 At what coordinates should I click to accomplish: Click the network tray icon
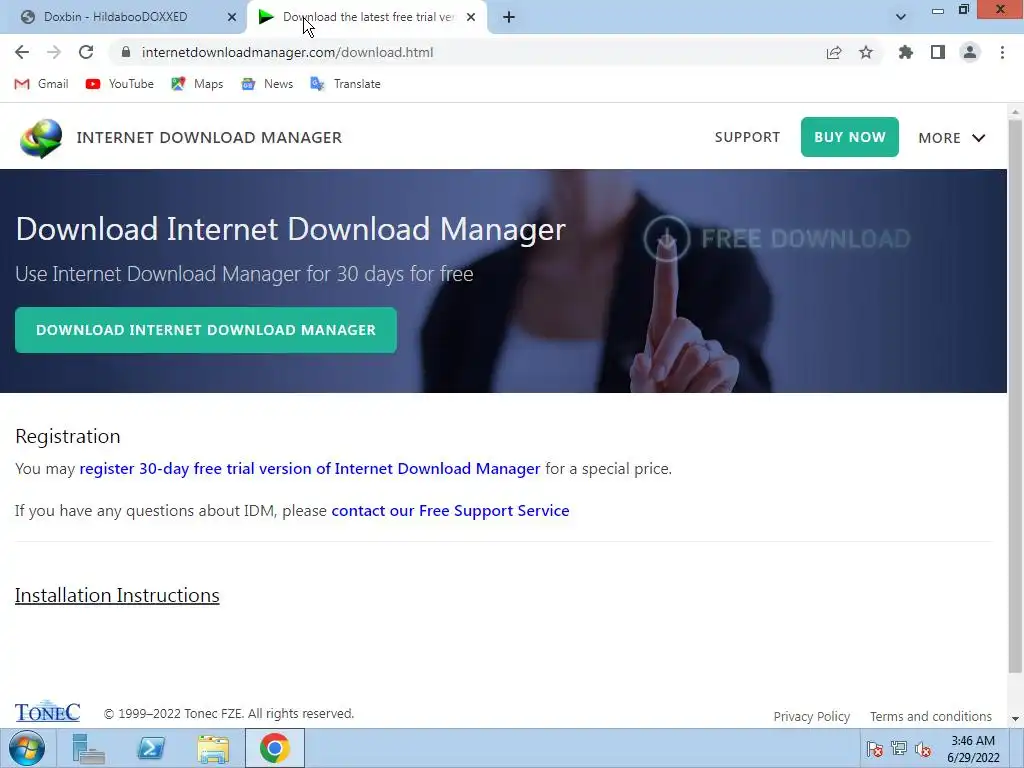[x=899, y=749]
